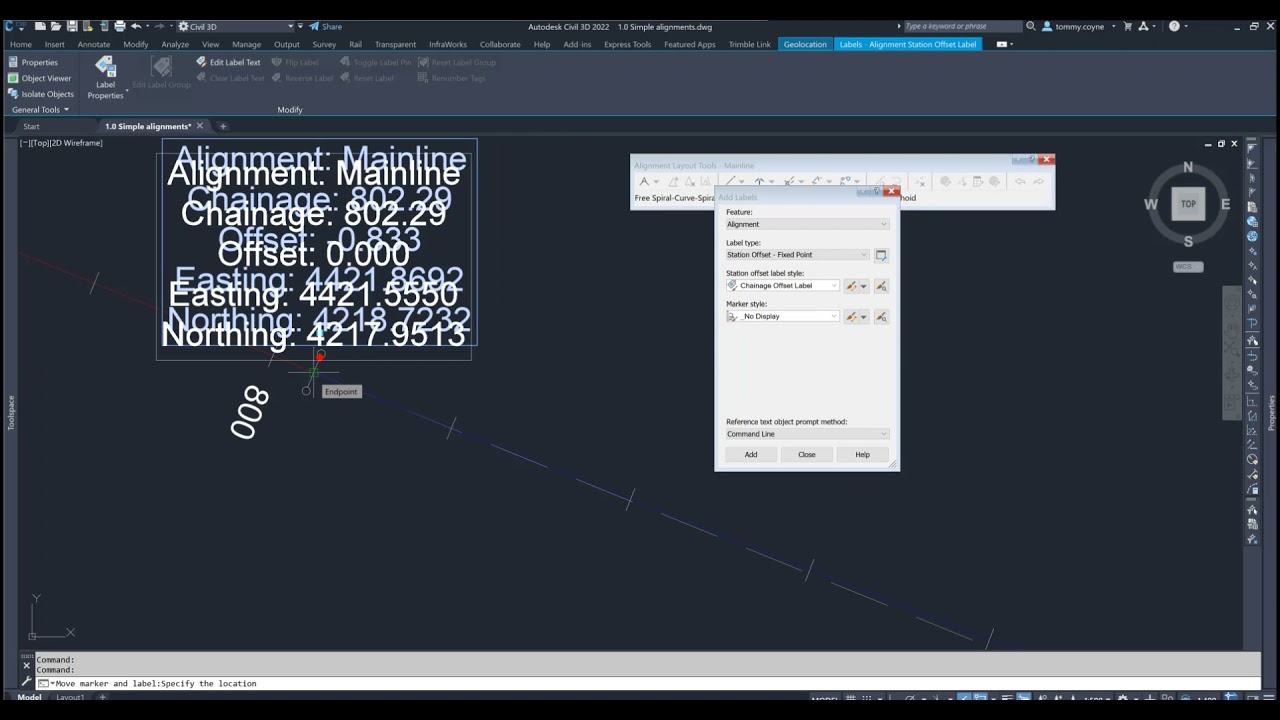Click the Autodesk account triangle icon
Image resolution: width=1280 pixels, height=720 pixels.
point(1144,26)
